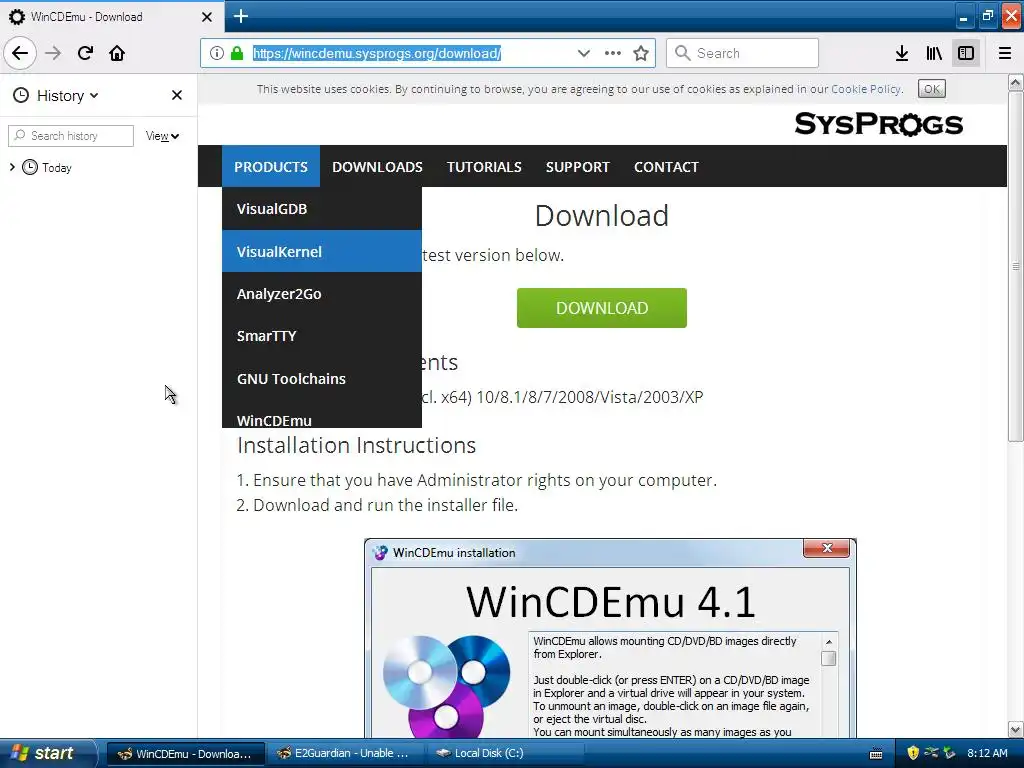Image resolution: width=1024 pixels, height=768 pixels.
Task: Switch to E2Guardian taskbar window
Action: [345, 754]
